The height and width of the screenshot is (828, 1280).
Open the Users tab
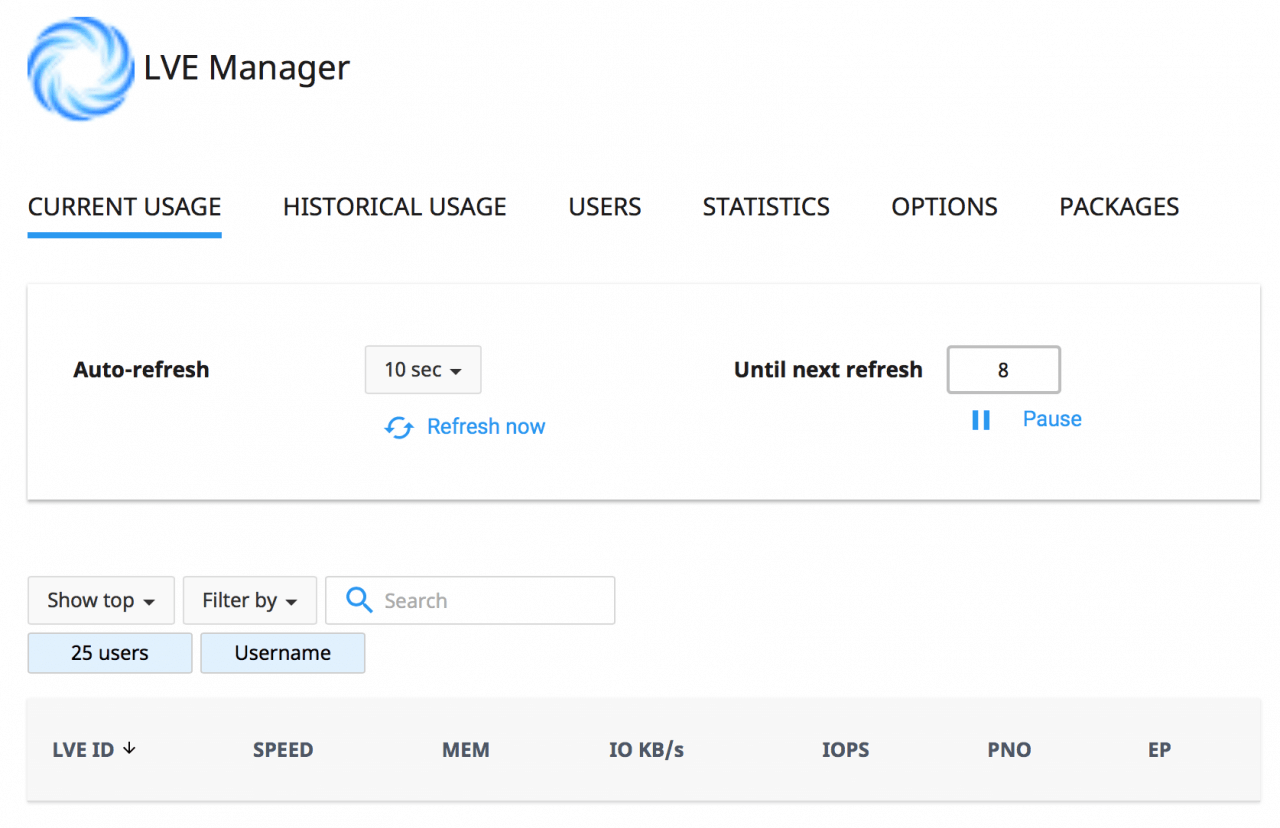605,207
